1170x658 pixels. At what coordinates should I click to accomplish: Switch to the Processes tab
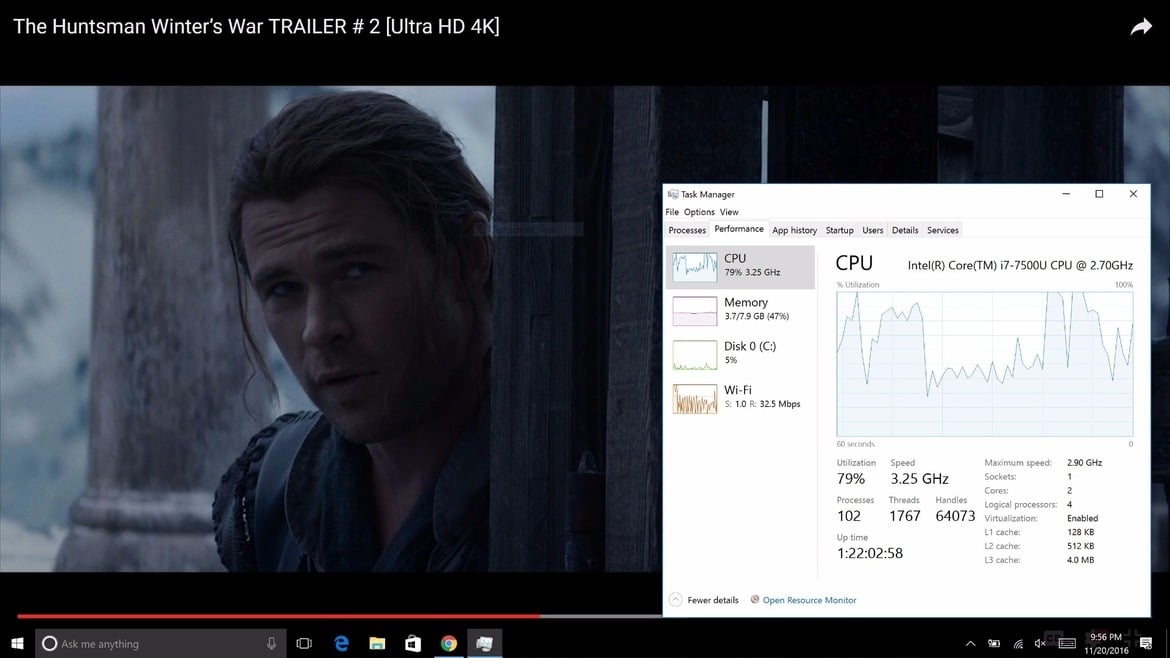point(687,230)
